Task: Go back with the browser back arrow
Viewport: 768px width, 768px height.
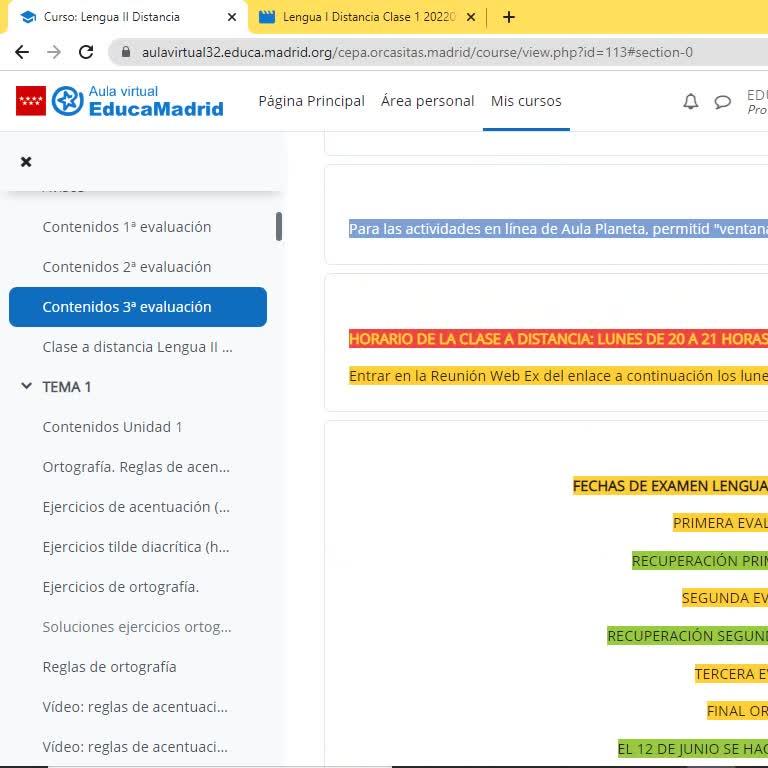Action: [x=22, y=52]
